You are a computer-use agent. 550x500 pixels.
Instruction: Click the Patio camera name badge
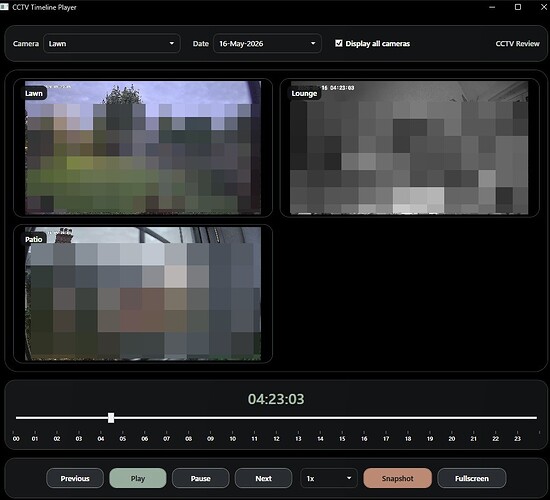coord(34,239)
